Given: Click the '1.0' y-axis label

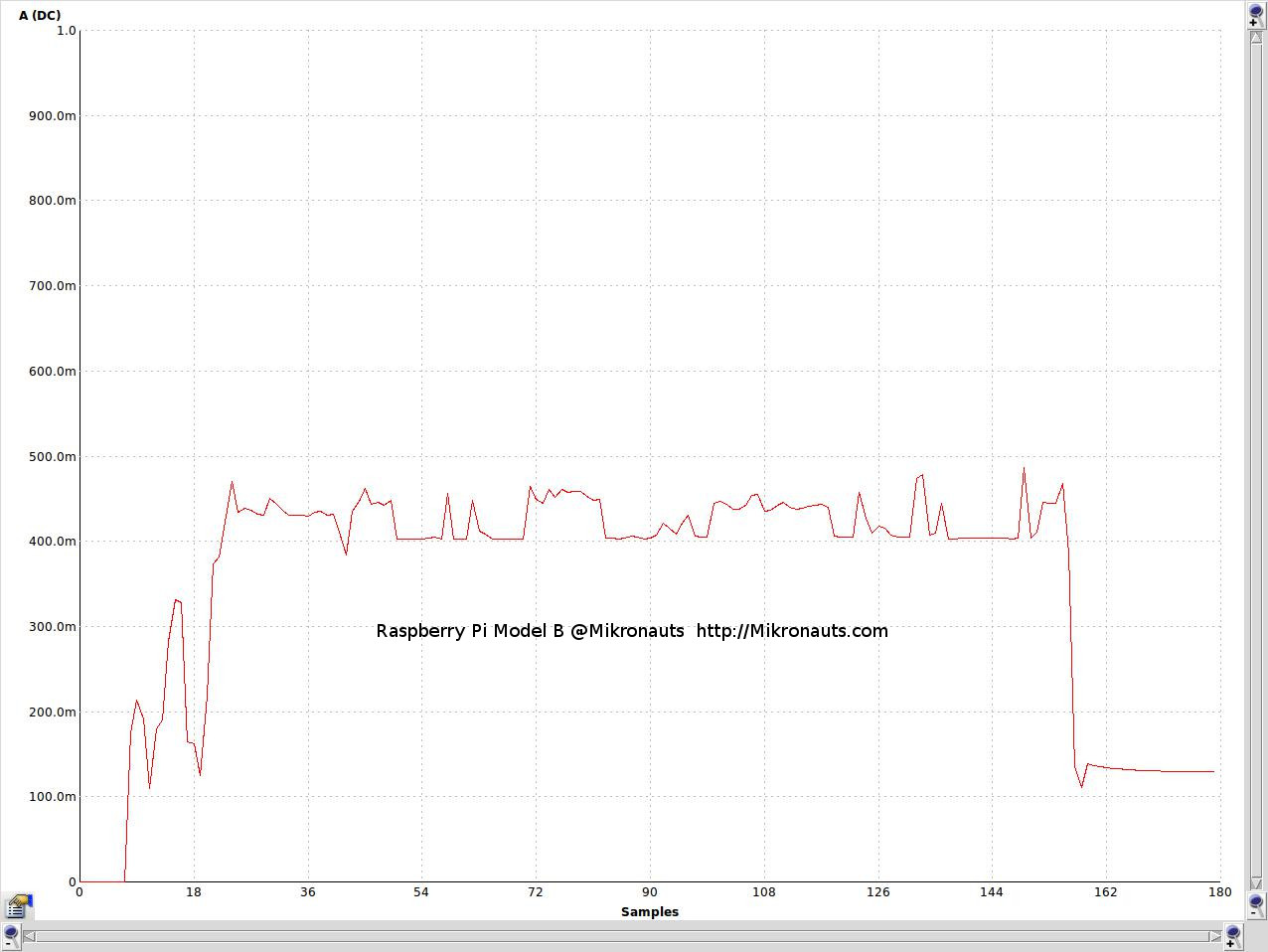Looking at the screenshot, I should coord(66,31).
